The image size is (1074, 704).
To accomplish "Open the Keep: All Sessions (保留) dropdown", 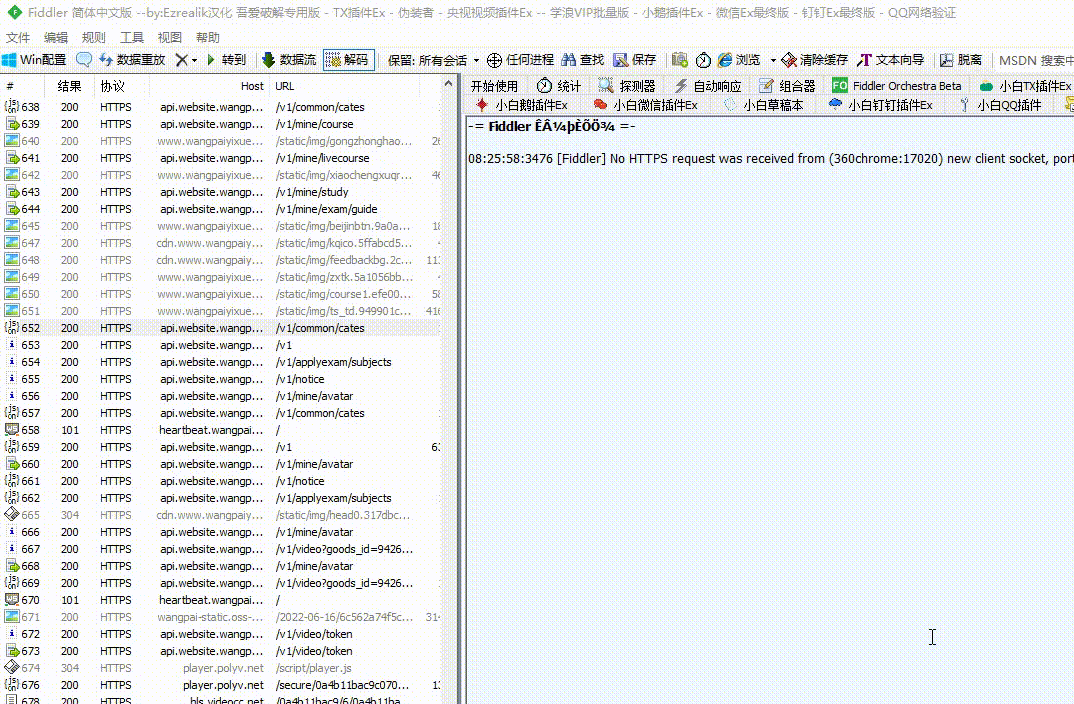I will (x=433, y=60).
